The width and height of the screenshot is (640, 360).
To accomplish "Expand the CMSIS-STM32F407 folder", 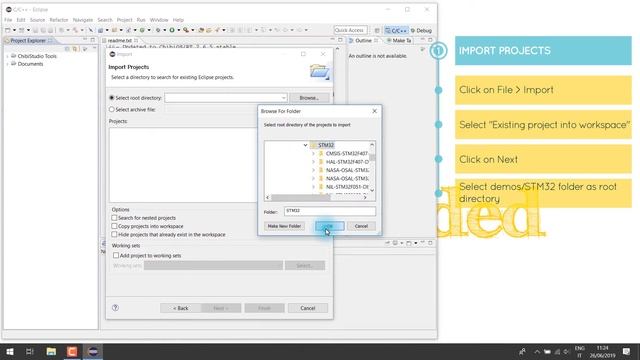I will [313, 153].
